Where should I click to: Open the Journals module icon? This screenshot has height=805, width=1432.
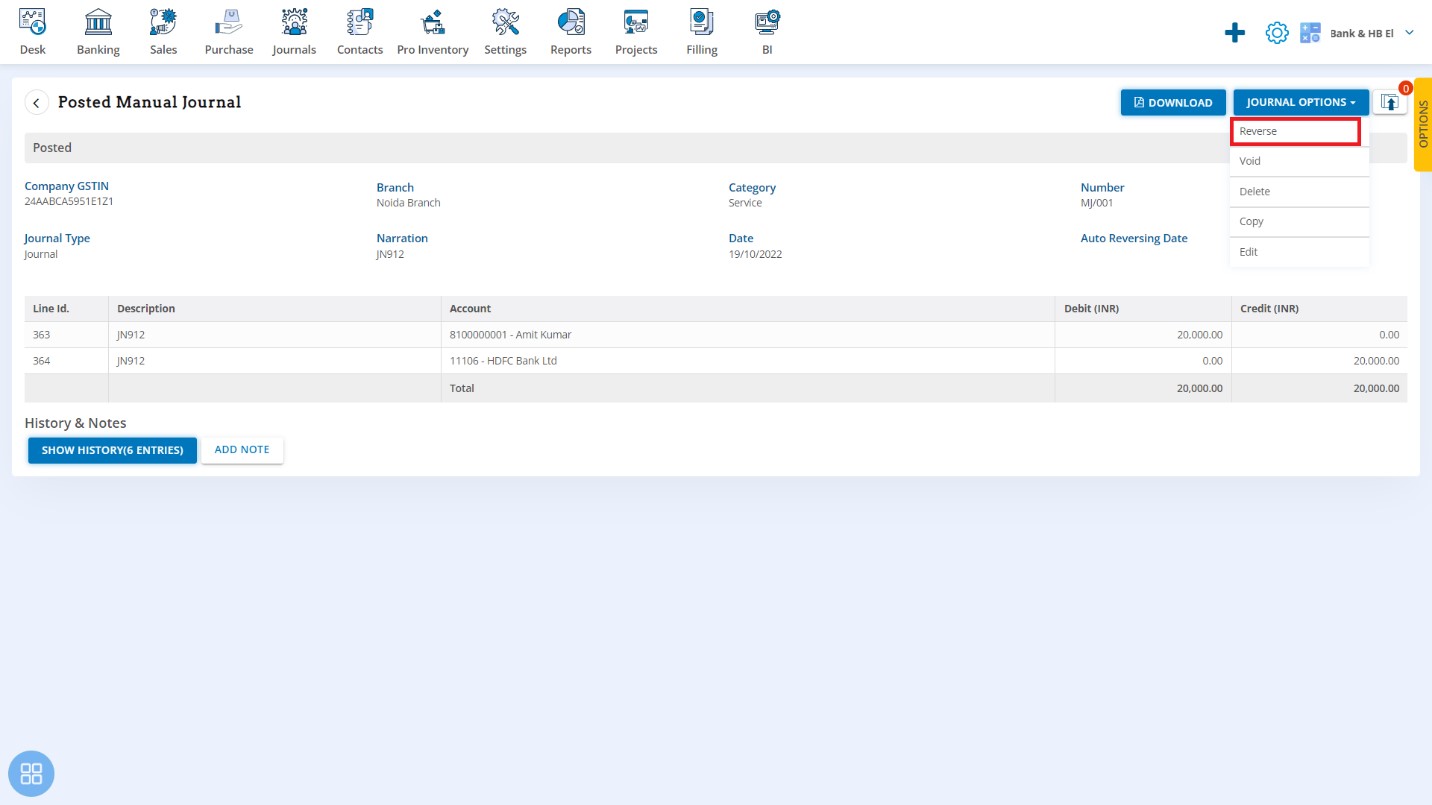(x=294, y=31)
